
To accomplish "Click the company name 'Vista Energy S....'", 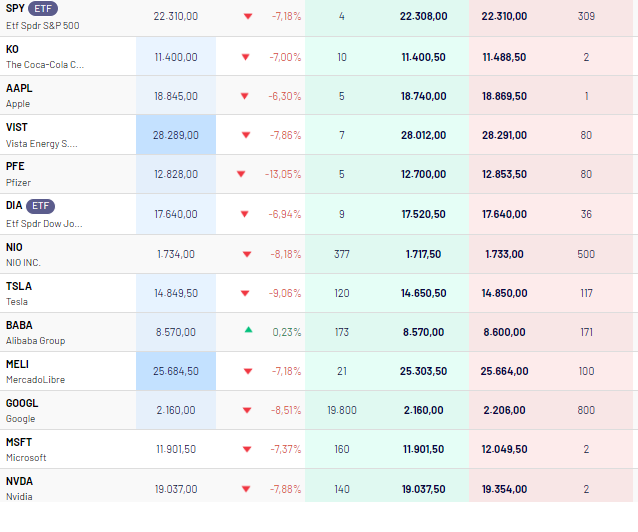I will [42, 144].
